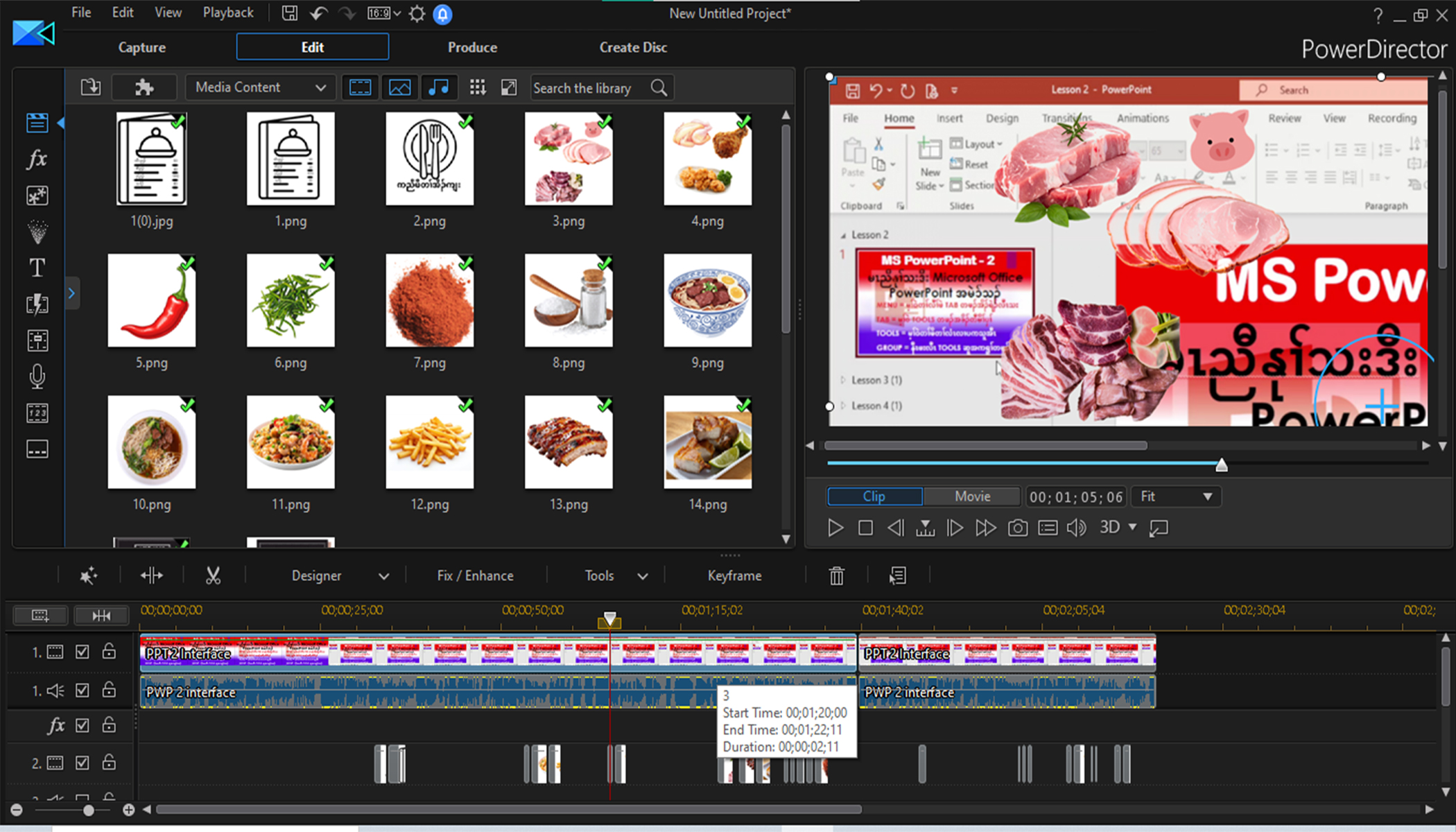The image size is (1456, 832).
Task: Delete selected clip with trash icon
Action: coord(837,575)
